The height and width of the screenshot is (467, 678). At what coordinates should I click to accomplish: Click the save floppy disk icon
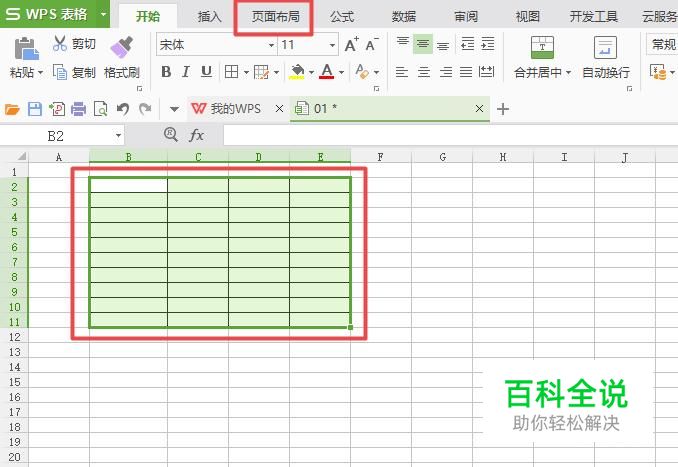(35, 109)
